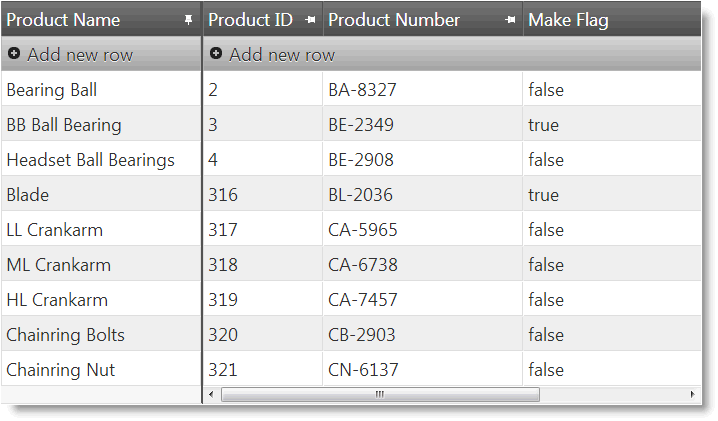Pin the Product ID column
The height and width of the screenshot is (421, 718).
310,20
